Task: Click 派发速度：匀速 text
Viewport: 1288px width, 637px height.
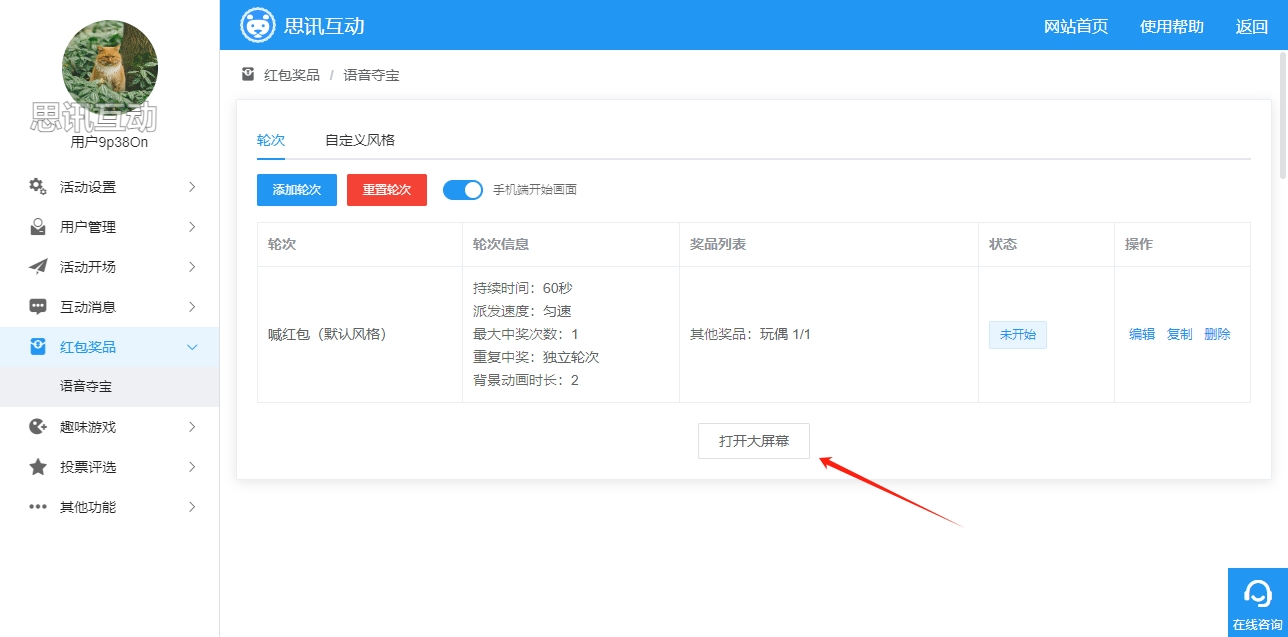Action: (522, 312)
